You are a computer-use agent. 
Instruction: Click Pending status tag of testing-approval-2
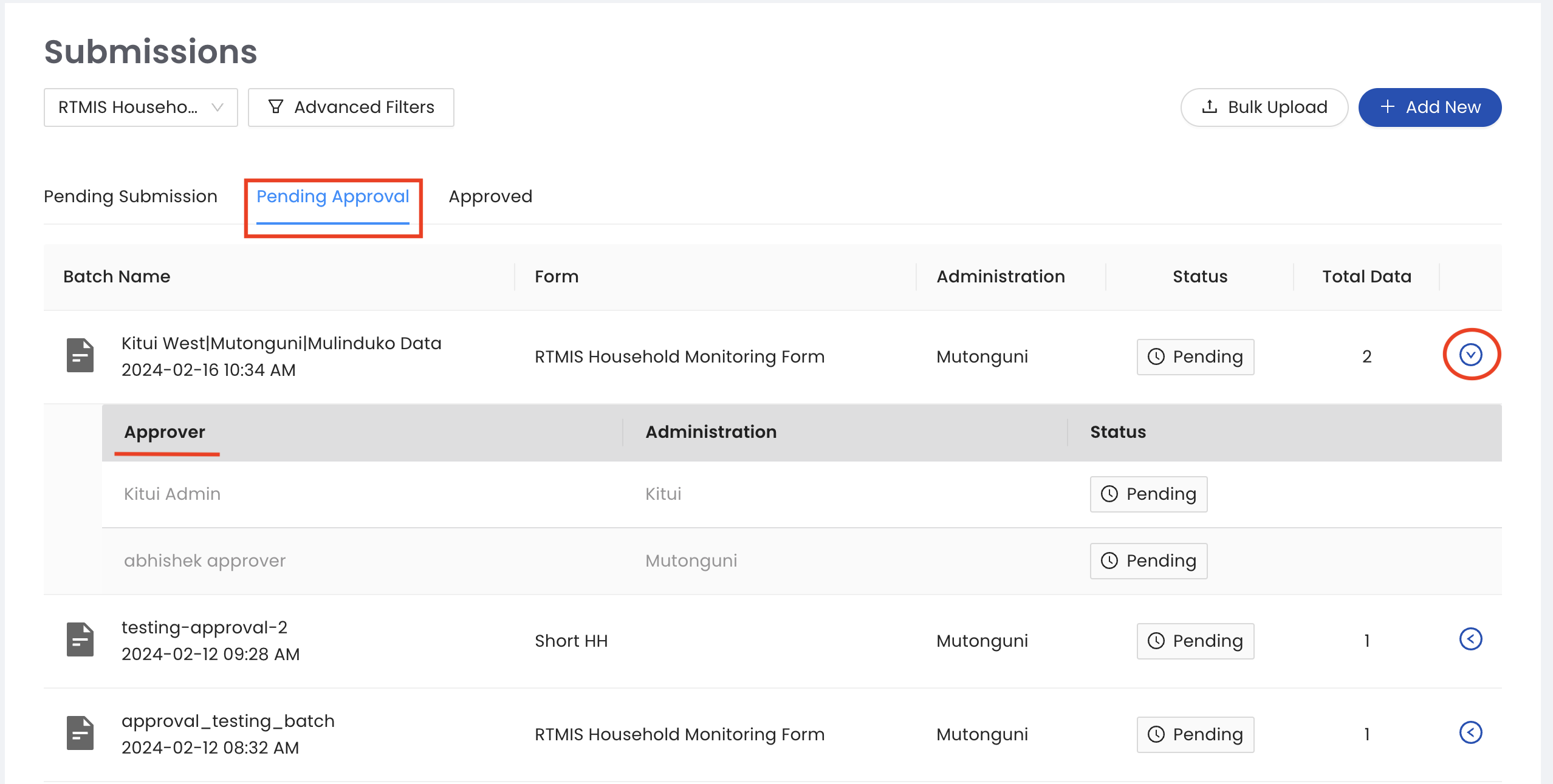pyautogui.click(x=1195, y=641)
